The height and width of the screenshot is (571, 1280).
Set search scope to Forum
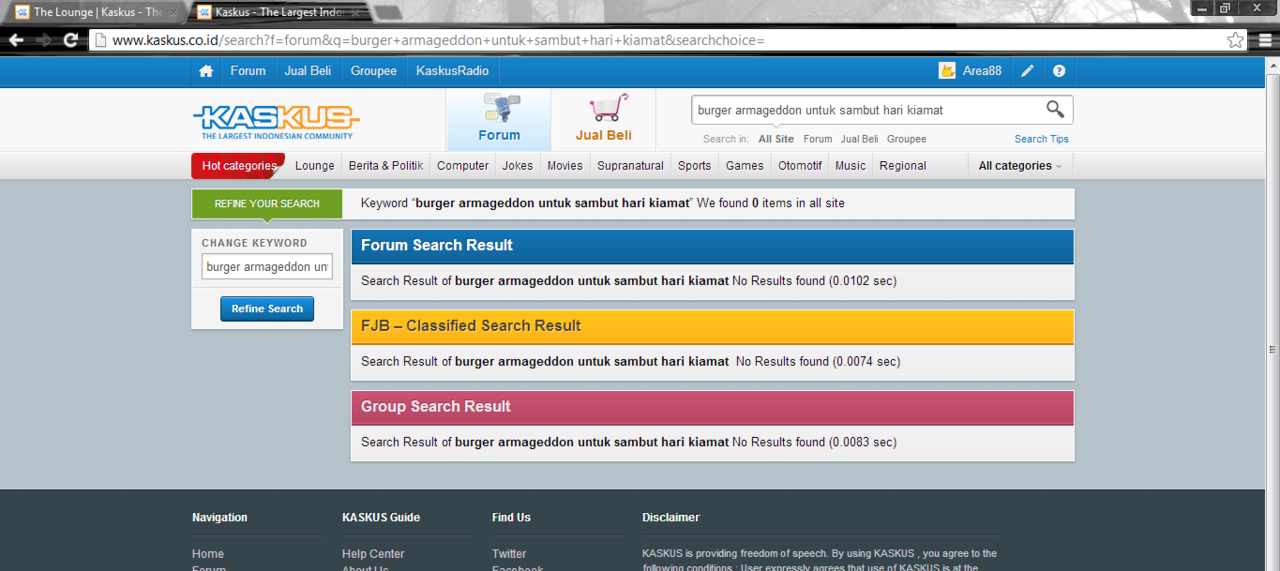[x=818, y=139]
